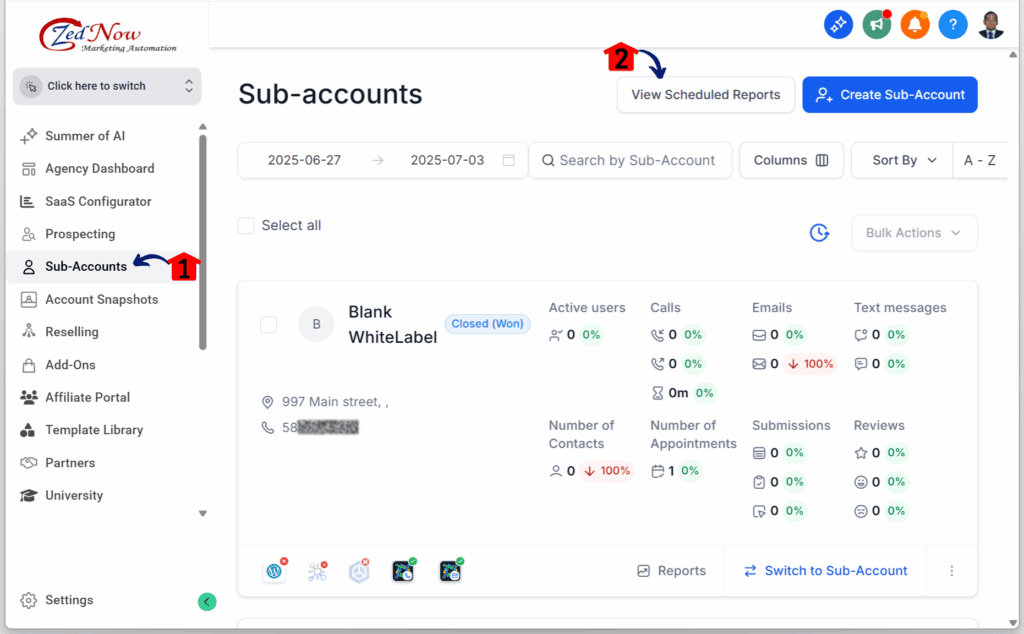Click the start date 2025-06-27

[x=304, y=160]
